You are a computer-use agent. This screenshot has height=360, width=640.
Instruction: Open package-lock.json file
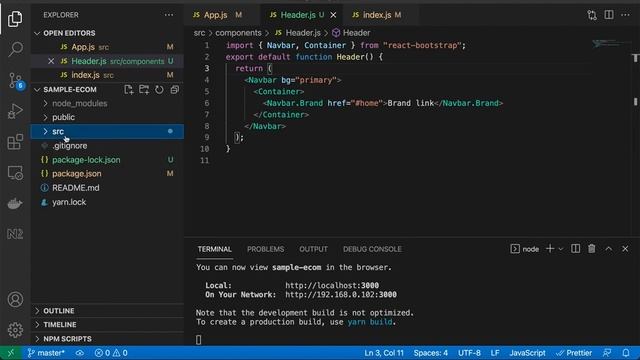(x=107, y=160)
